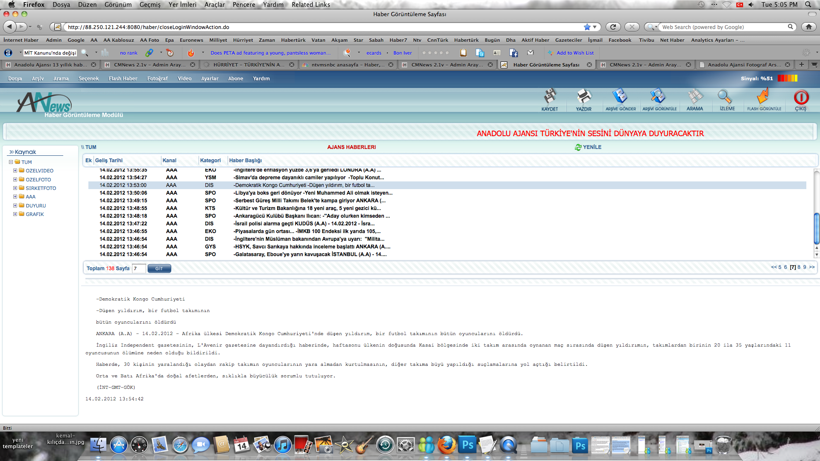Click the YAZDIR printer icon
Image resolution: width=820 pixels, height=461 pixels.
tap(584, 99)
